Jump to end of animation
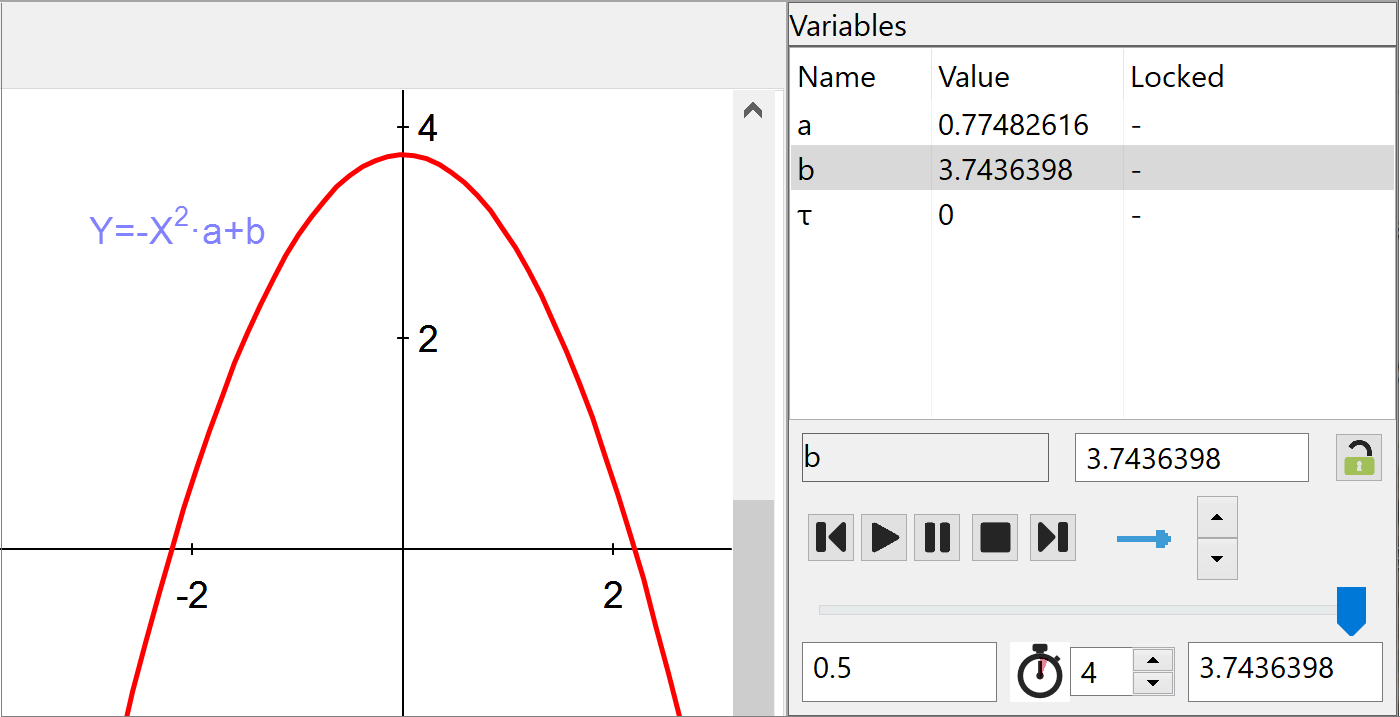This screenshot has width=1400, height=717. click(x=1052, y=538)
